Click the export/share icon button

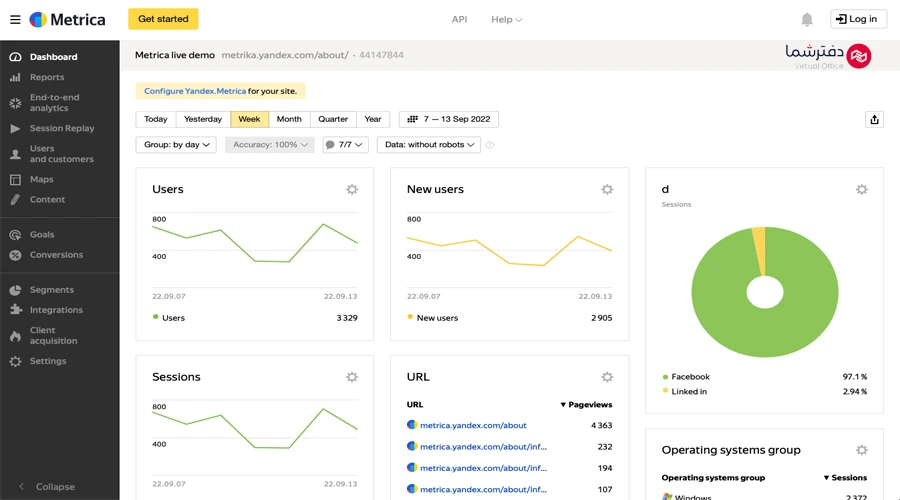pos(874,119)
